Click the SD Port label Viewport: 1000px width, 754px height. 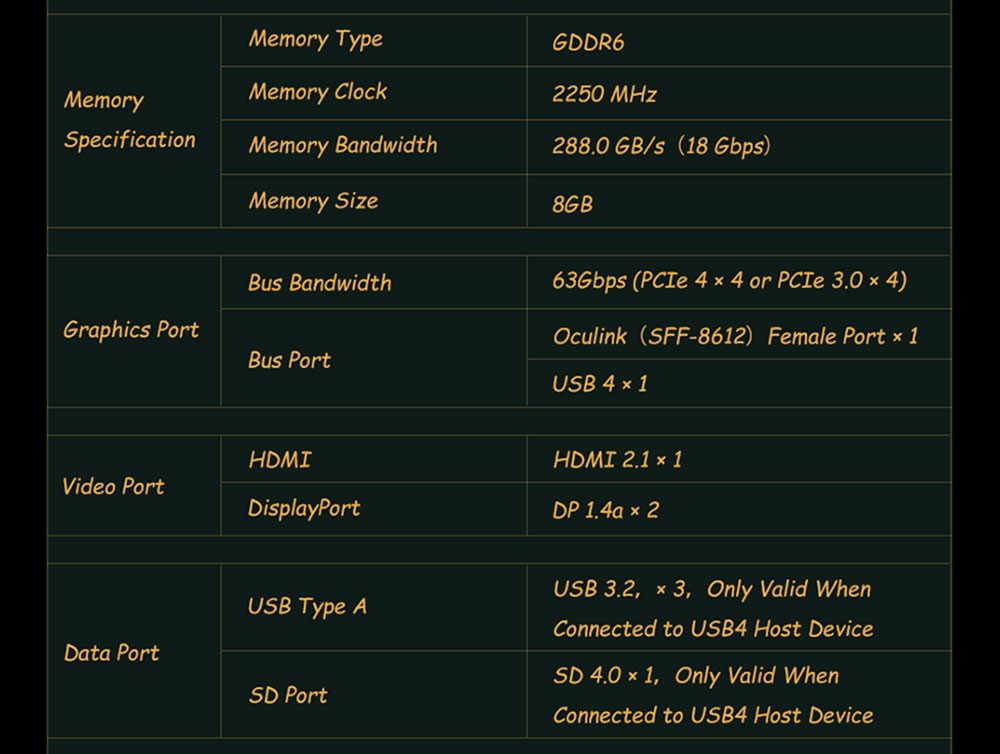287,695
